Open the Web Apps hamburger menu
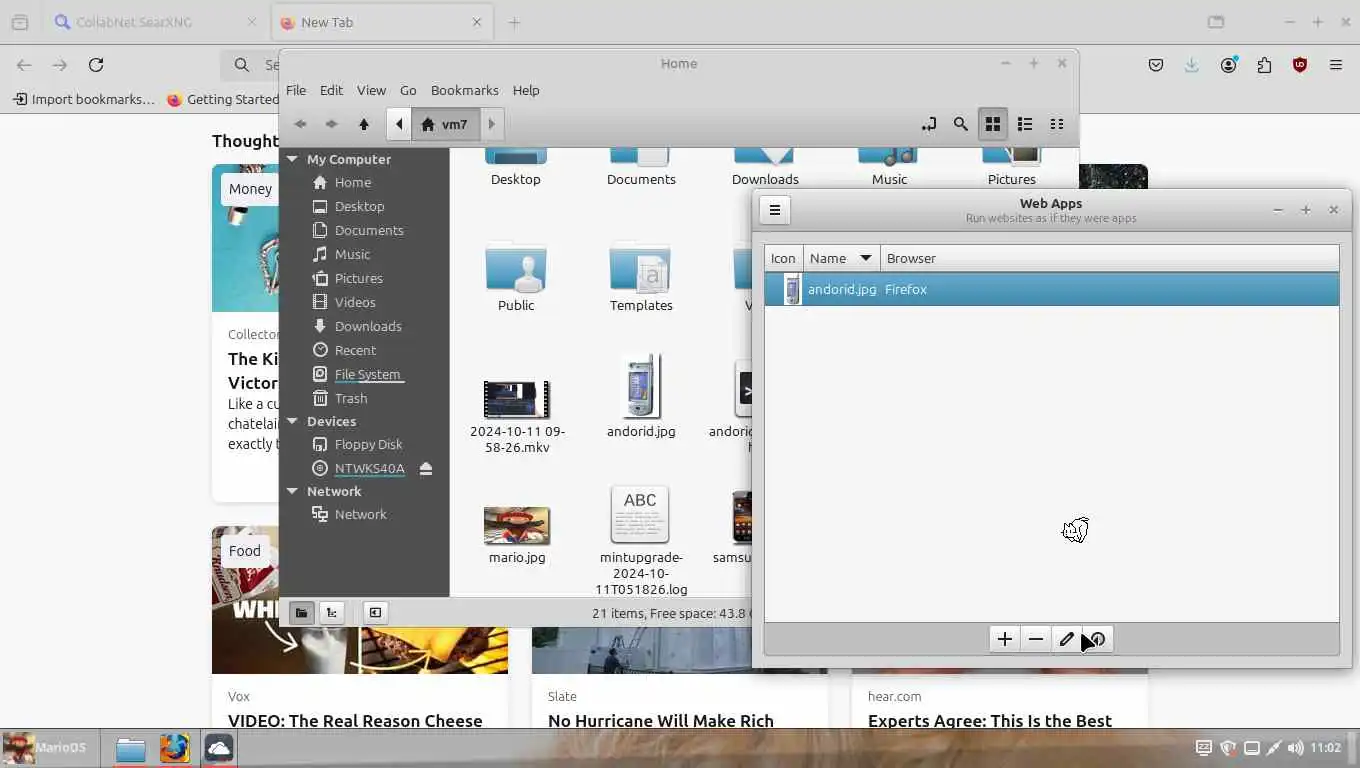Viewport: 1360px width, 768px height. [775, 210]
